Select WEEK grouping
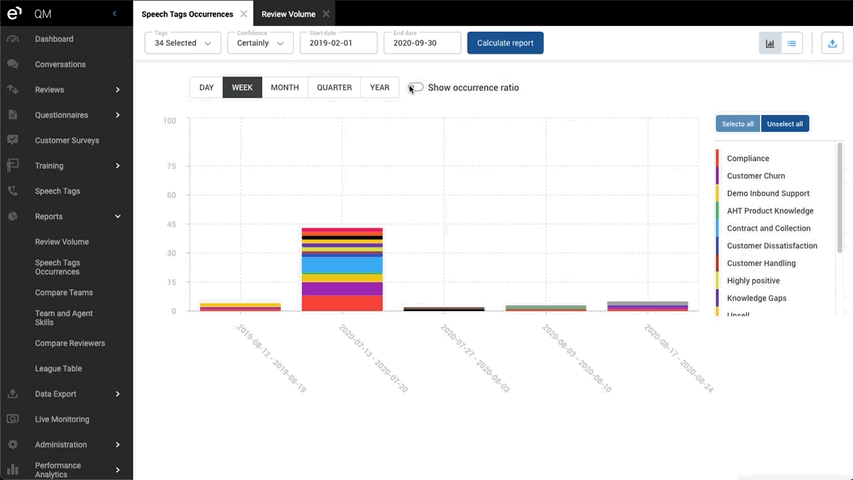853x480 pixels. (x=242, y=88)
